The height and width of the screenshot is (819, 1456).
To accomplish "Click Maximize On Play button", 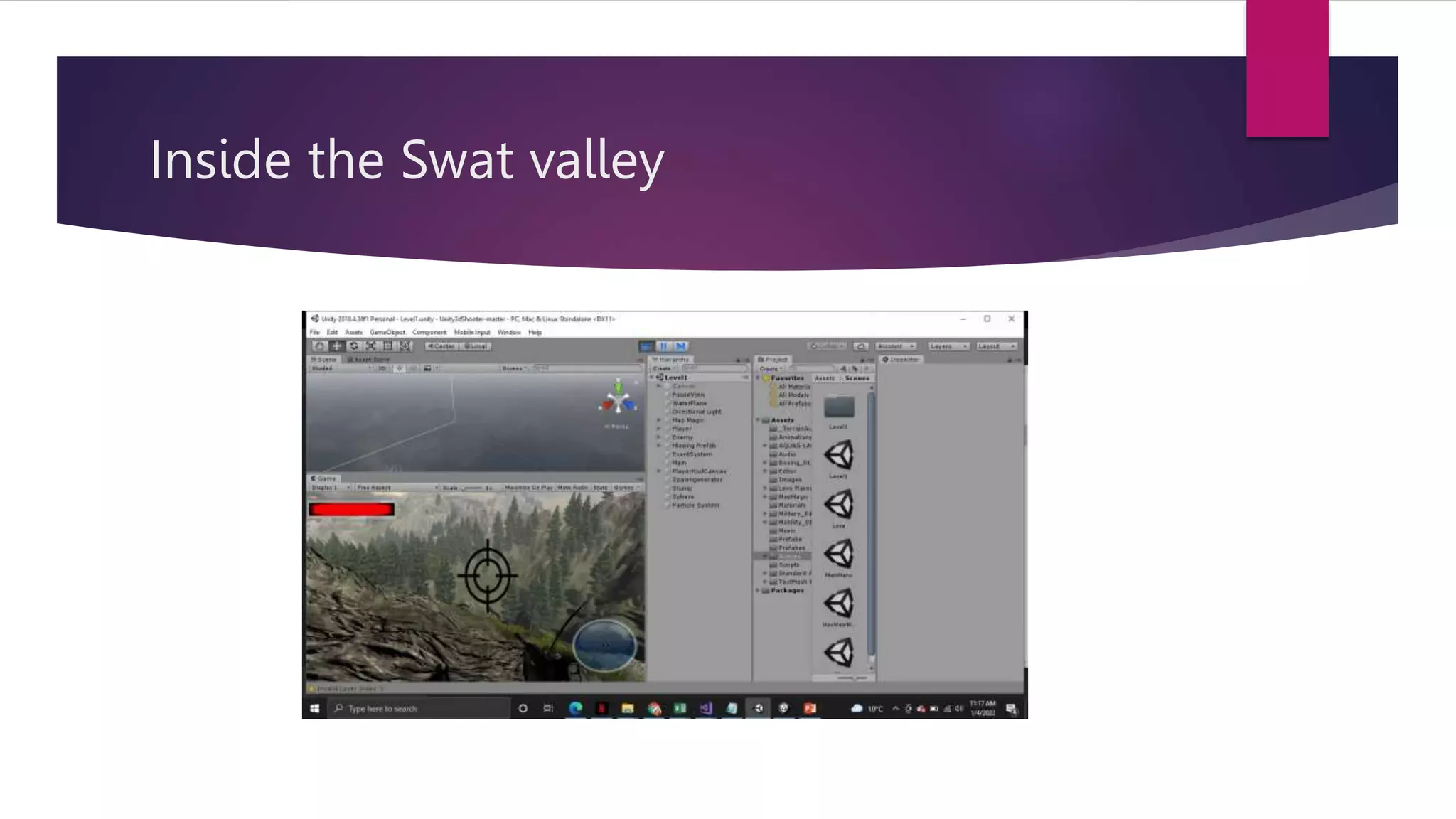I will point(528,488).
